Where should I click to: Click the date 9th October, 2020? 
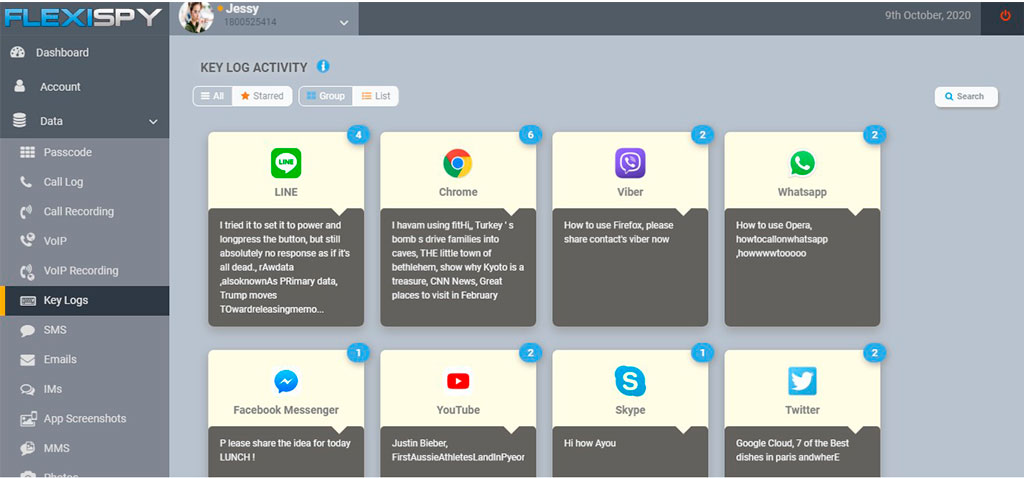coord(927,16)
